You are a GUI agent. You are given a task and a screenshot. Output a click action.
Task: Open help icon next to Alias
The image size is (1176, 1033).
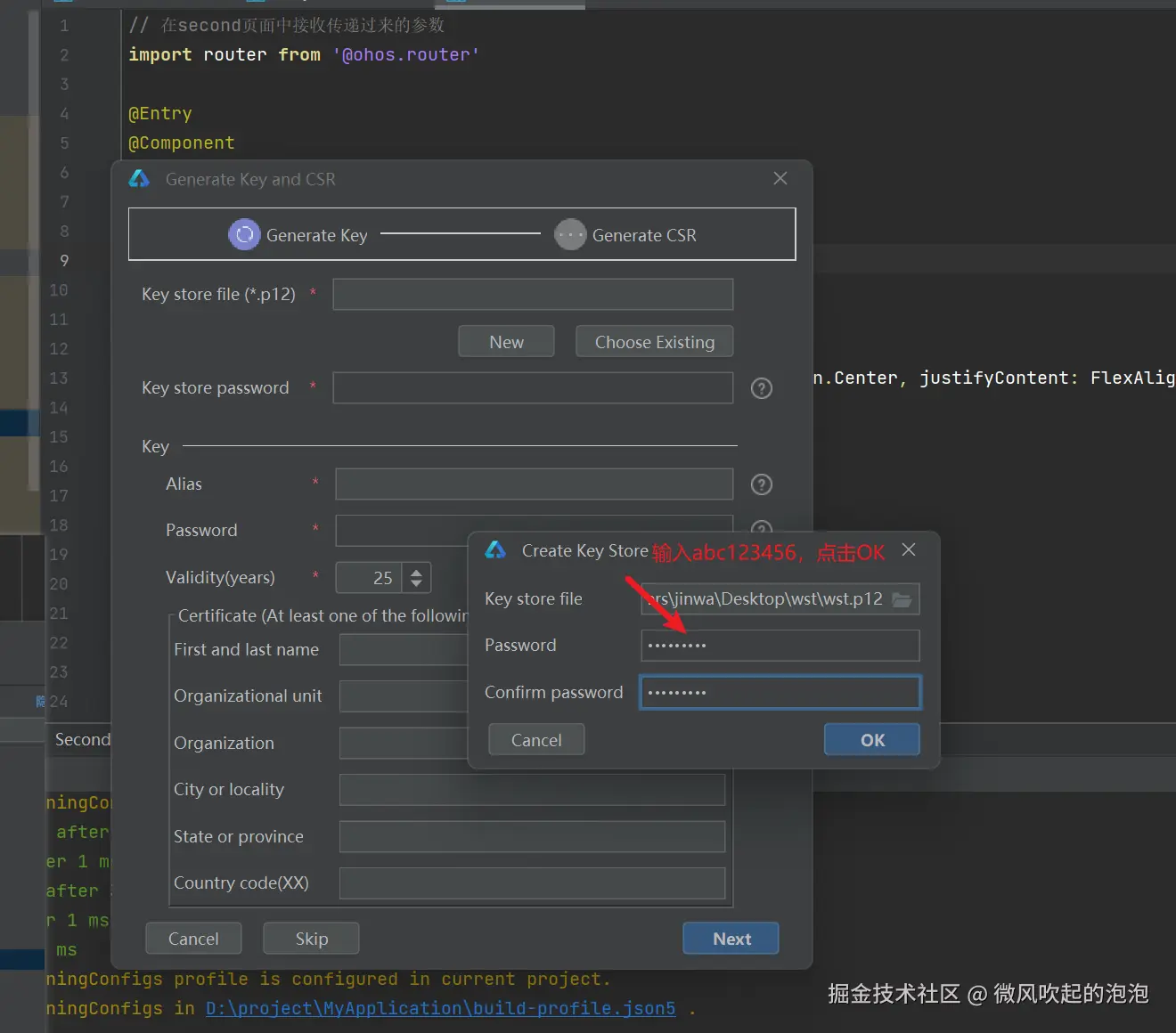(762, 484)
